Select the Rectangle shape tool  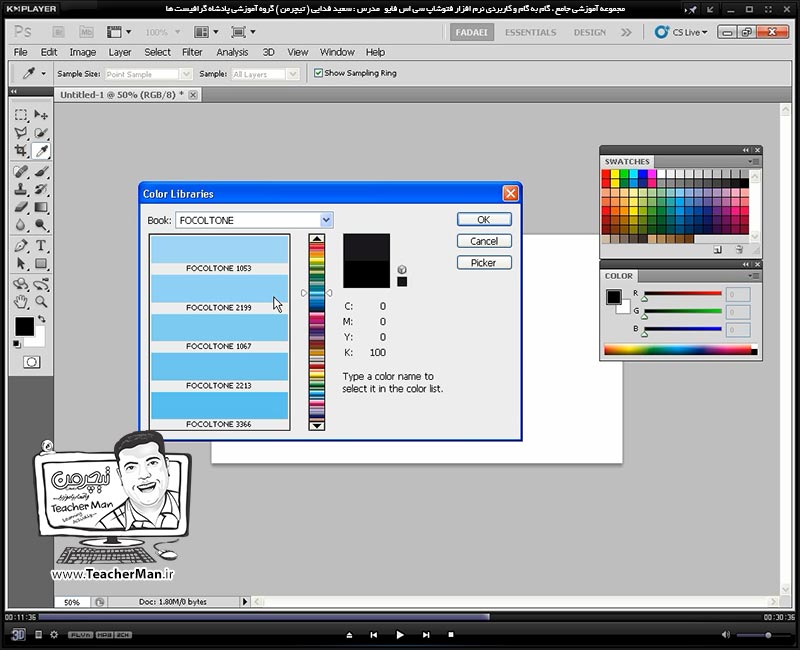pyautogui.click(x=41, y=264)
